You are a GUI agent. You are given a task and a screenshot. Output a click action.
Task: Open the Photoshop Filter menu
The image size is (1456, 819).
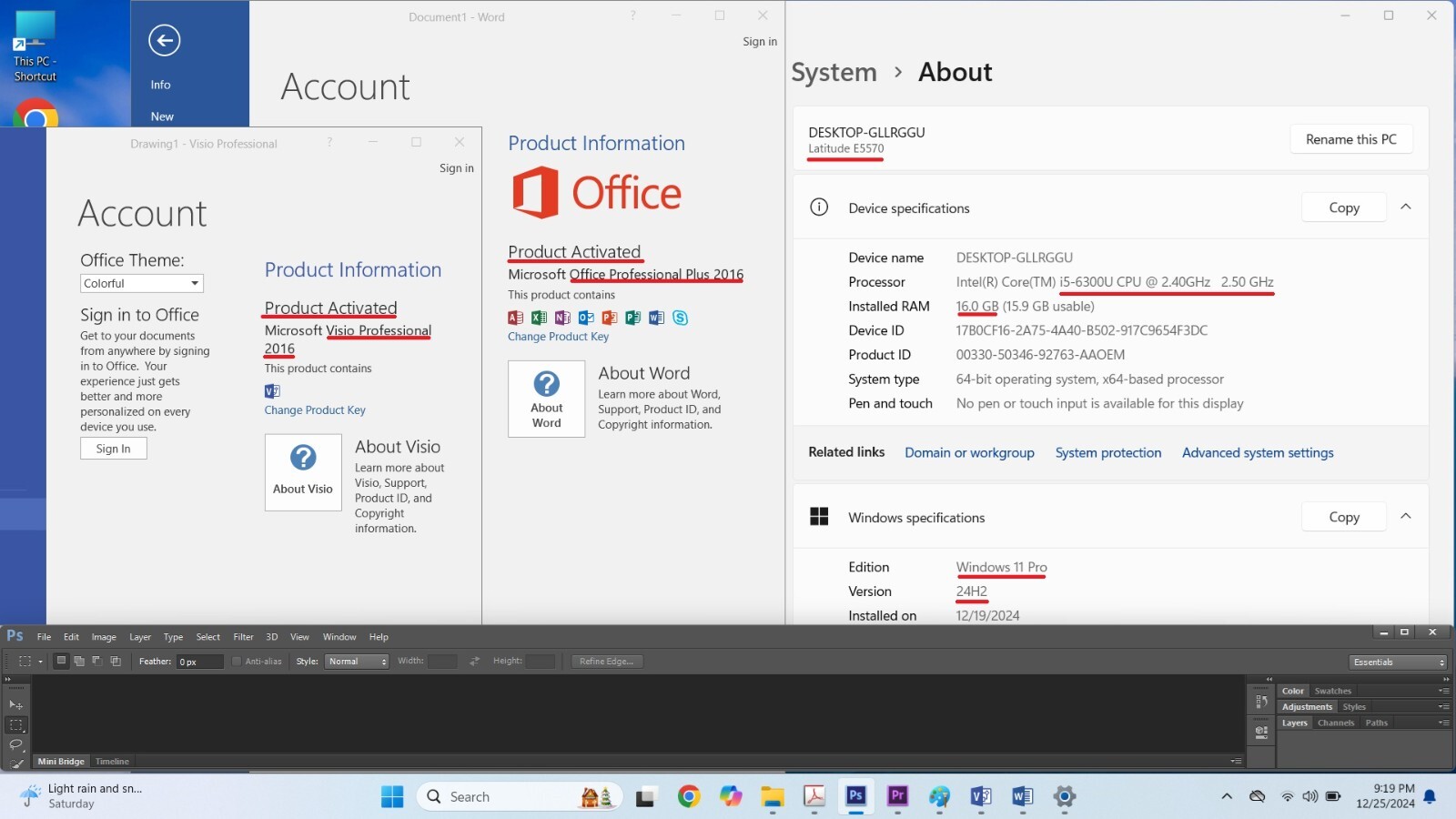coord(243,637)
